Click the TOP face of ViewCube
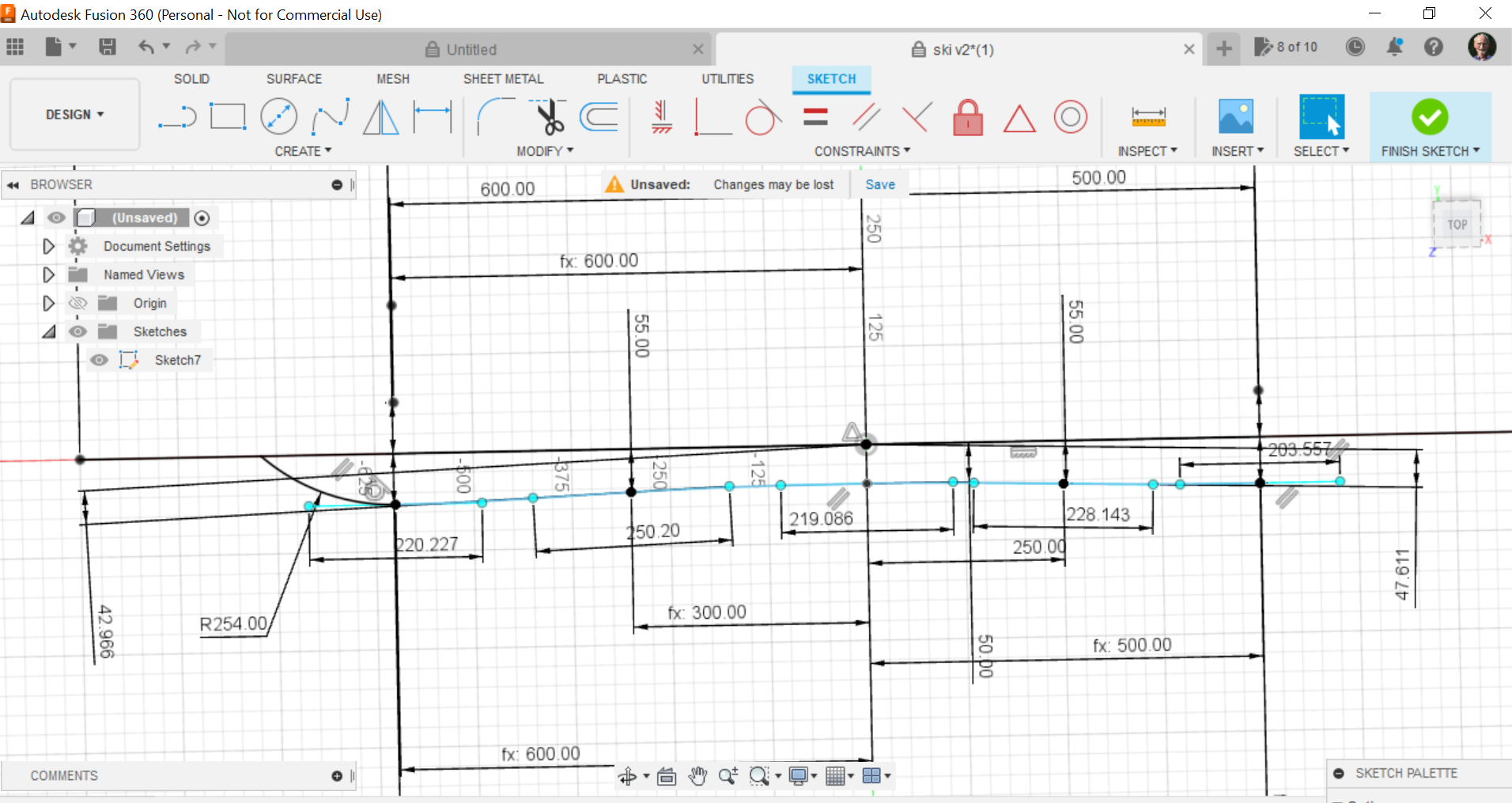 (x=1457, y=225)
